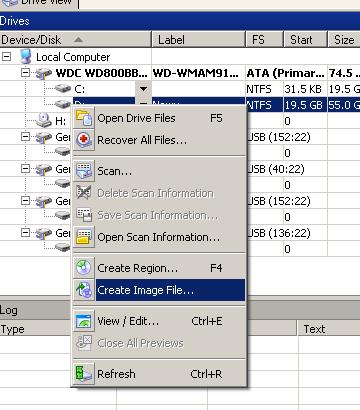This screenshot has height=410, width=360.
Task: Click the Save Scan Information icon
Action: tap(84, 215)
